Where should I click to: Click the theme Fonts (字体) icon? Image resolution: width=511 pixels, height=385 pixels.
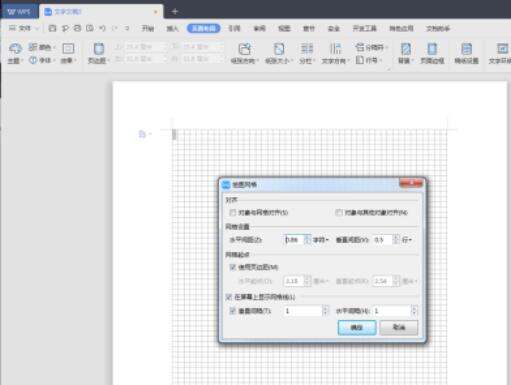(x=33, y=60)
